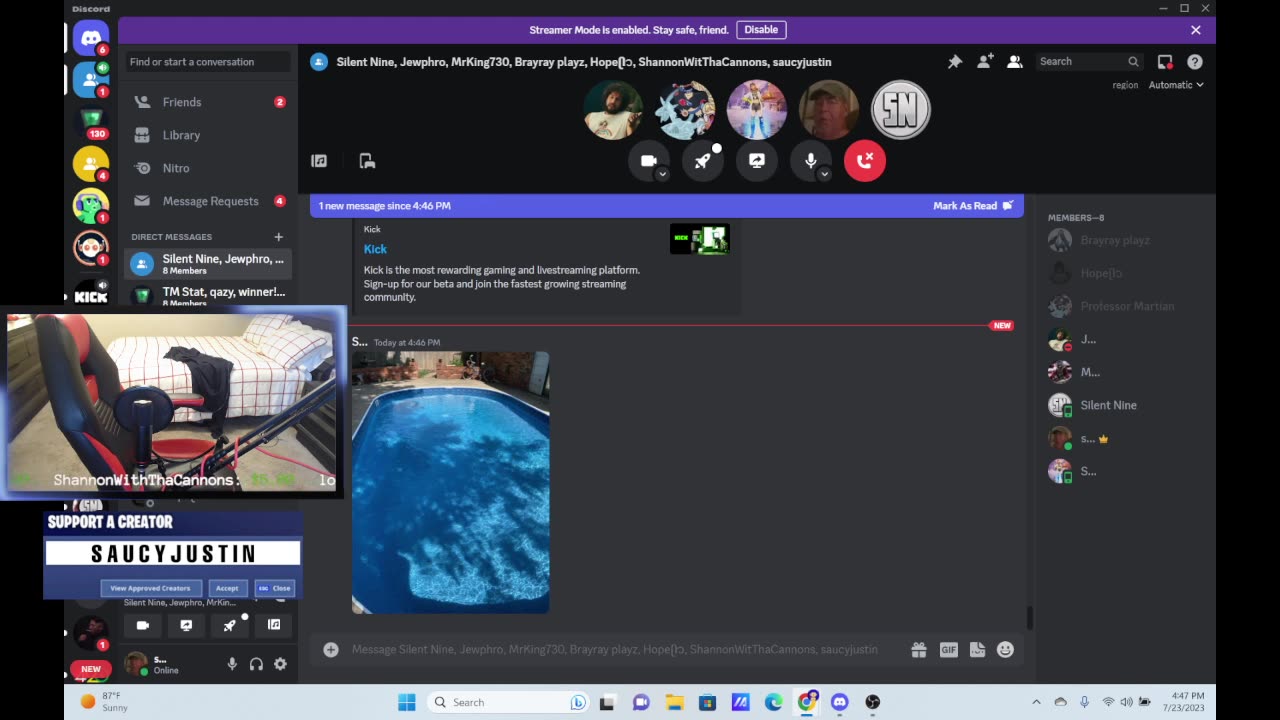Open Message Requests
The image size is (1280, 720).
(208, 201)
